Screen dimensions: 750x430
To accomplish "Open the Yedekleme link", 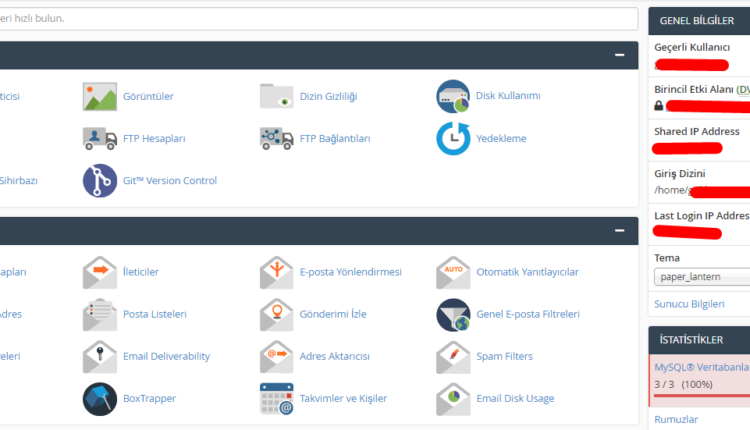I will pyautogui.click(x=501, y=139).
